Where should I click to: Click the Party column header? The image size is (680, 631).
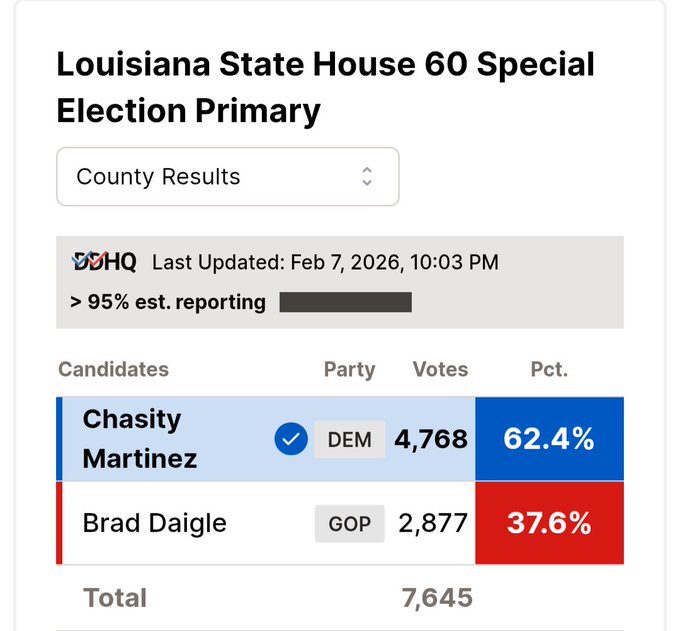pos(349,369)
